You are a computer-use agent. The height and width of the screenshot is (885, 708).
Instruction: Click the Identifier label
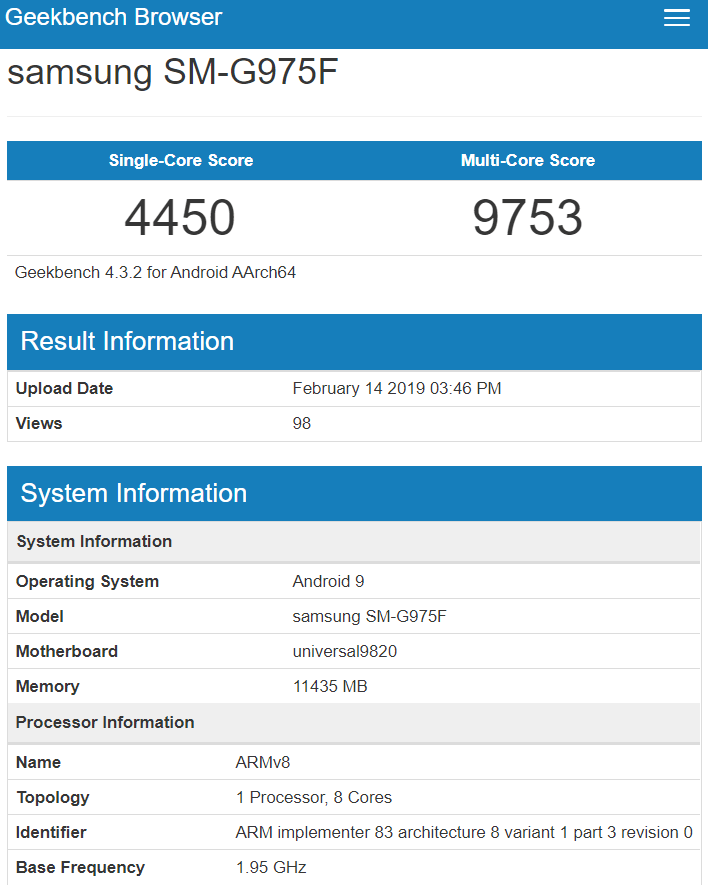coord(51,833)
